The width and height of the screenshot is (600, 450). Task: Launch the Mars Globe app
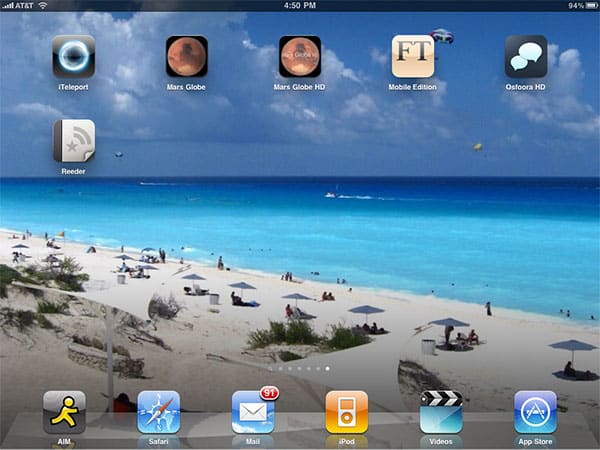(x=187, y=57)
